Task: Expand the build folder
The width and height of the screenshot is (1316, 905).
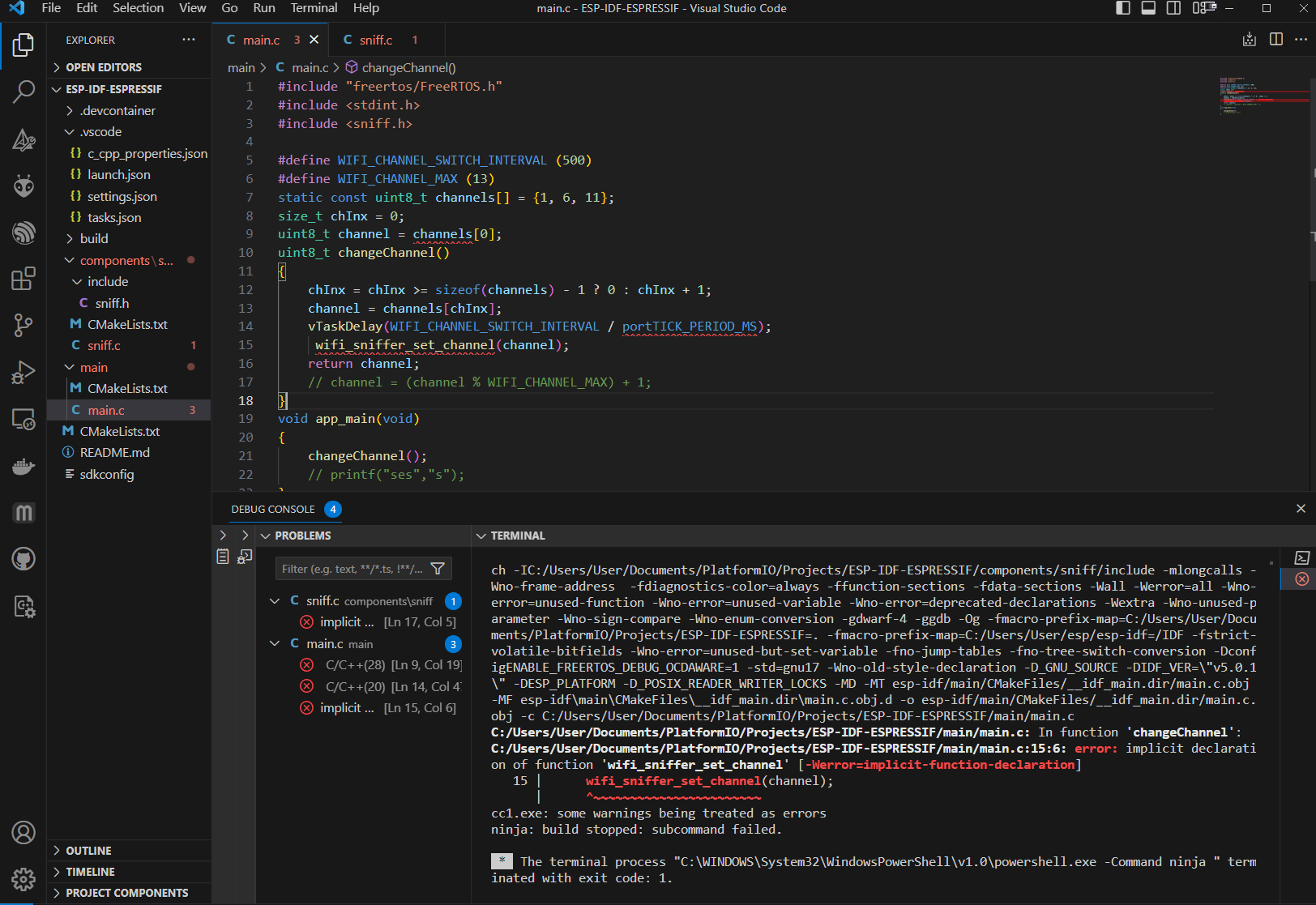Action: [x=130, y=239]
